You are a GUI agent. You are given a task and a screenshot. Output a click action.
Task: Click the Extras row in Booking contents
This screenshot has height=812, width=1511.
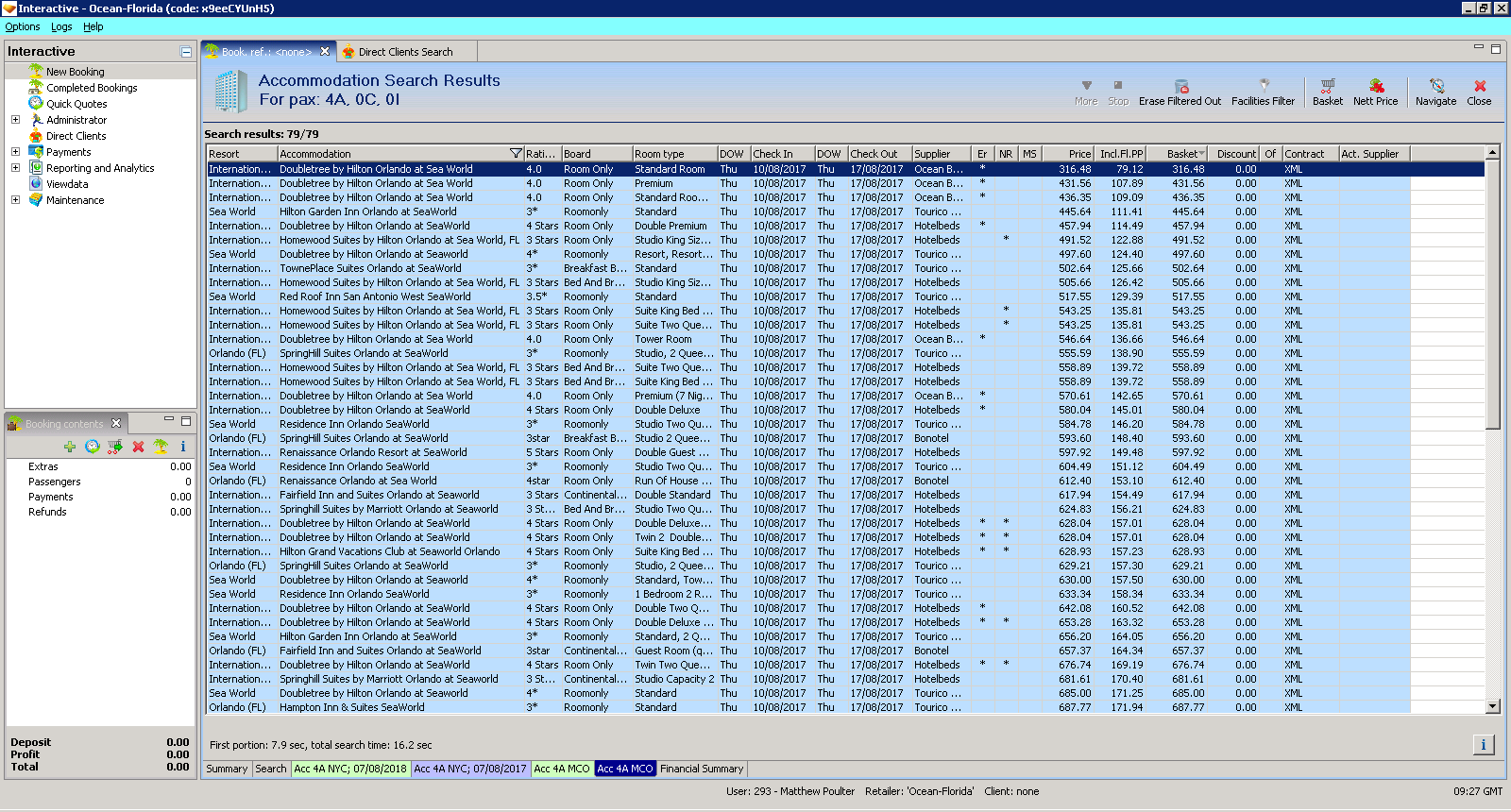[x=100, y=466]
